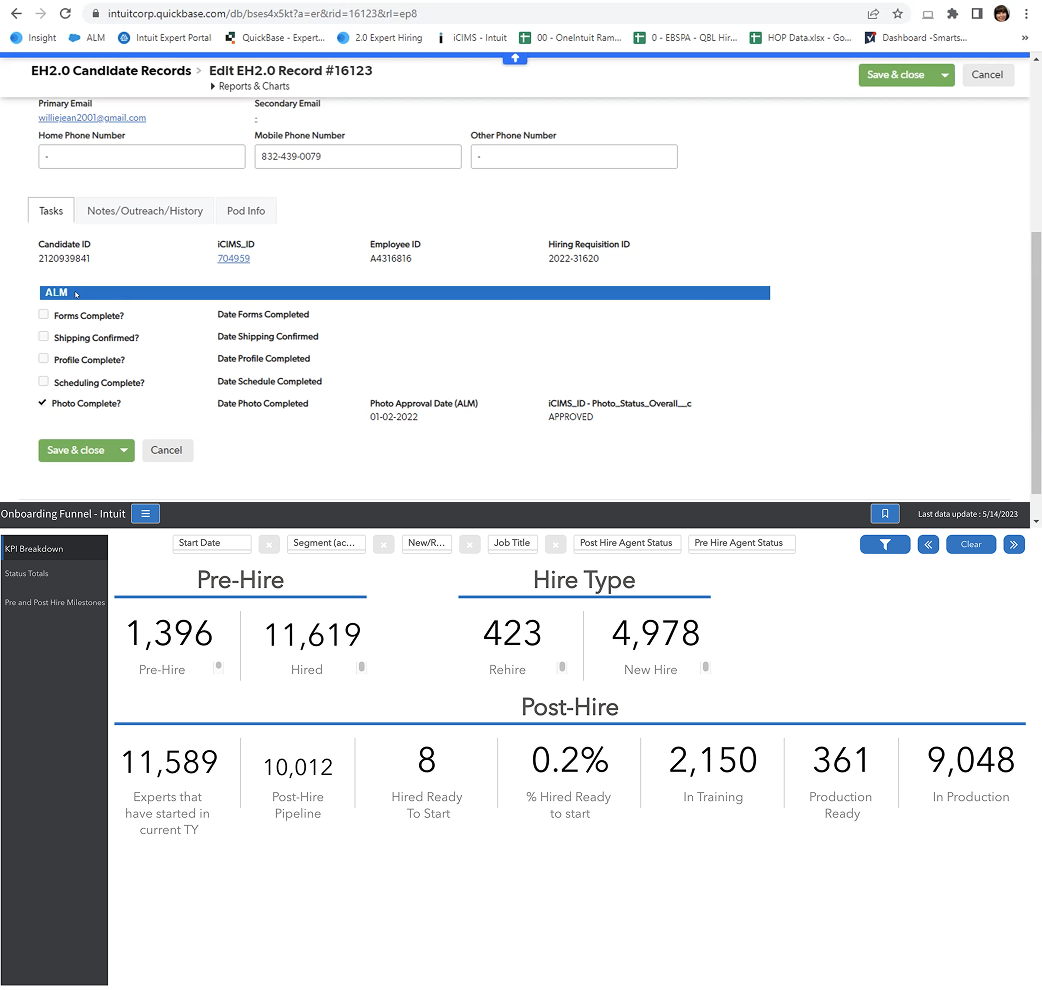The image size is (1042, 990).
Task: Open the Insight bookmark
Action: 33,38
